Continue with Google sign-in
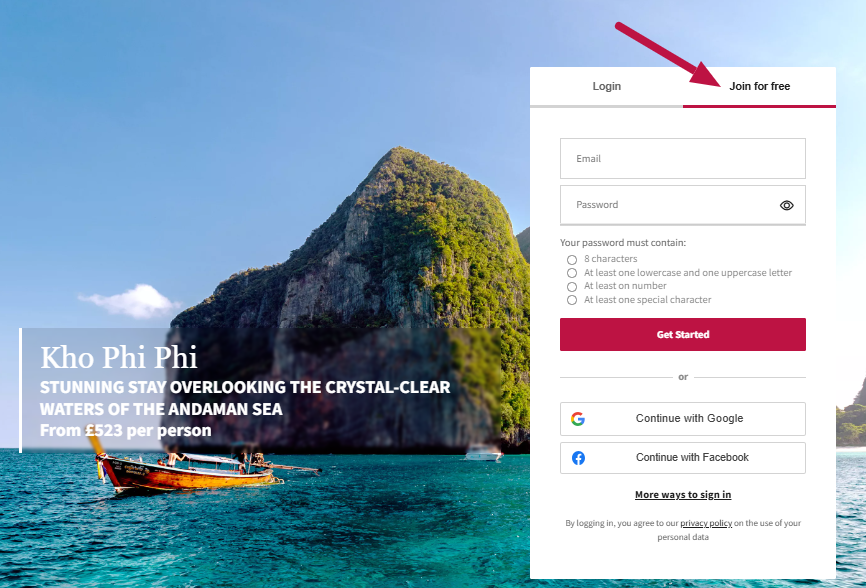 (x=683, y=419)
